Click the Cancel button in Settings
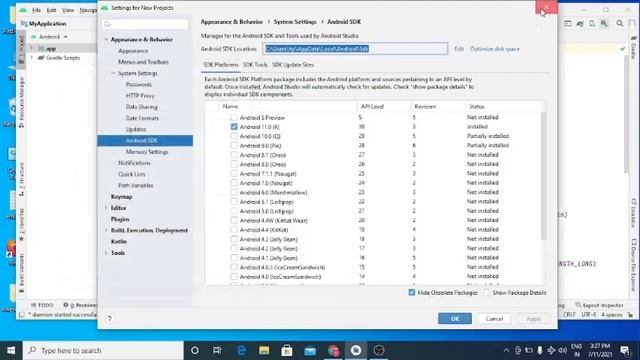Viewport: 640px width, 360px height. (x=494, y=318)
